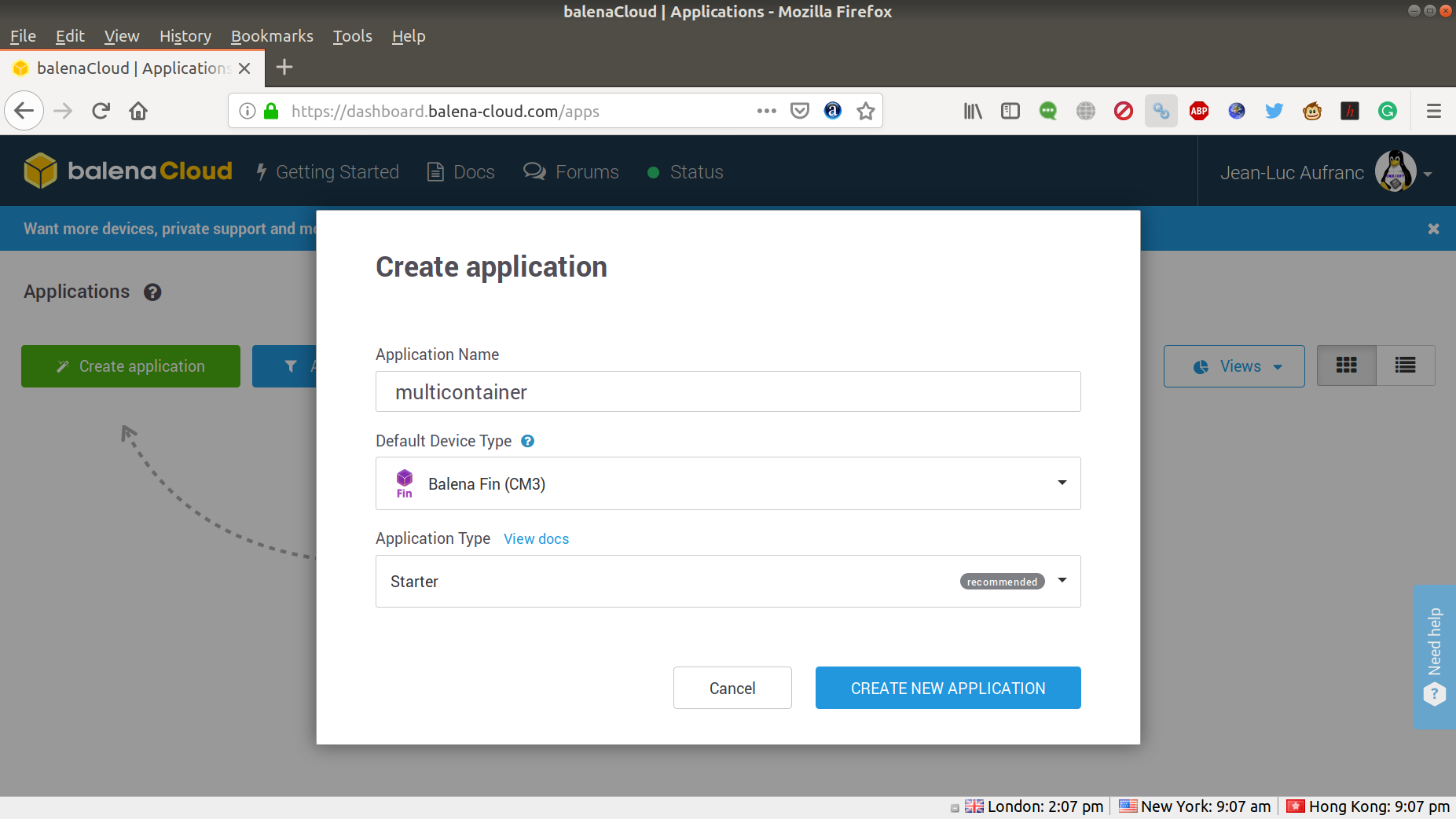This screenshot has height=819, width=1456.
Task: Open the Default Device Type dropdown
Action: (x=728, y=483)
